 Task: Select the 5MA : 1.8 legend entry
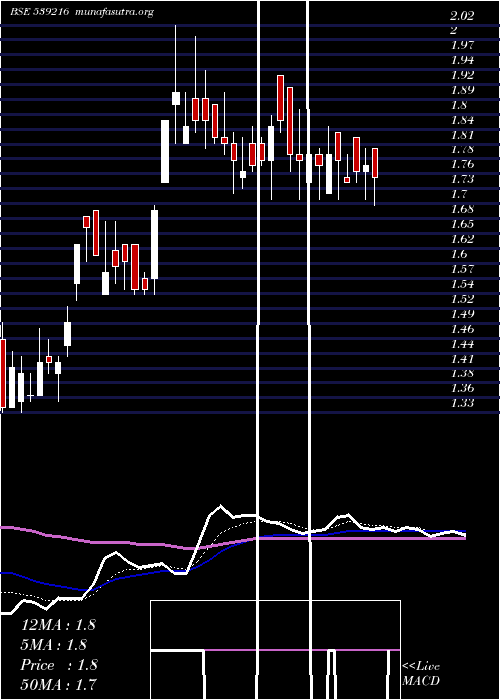(54, 645)
